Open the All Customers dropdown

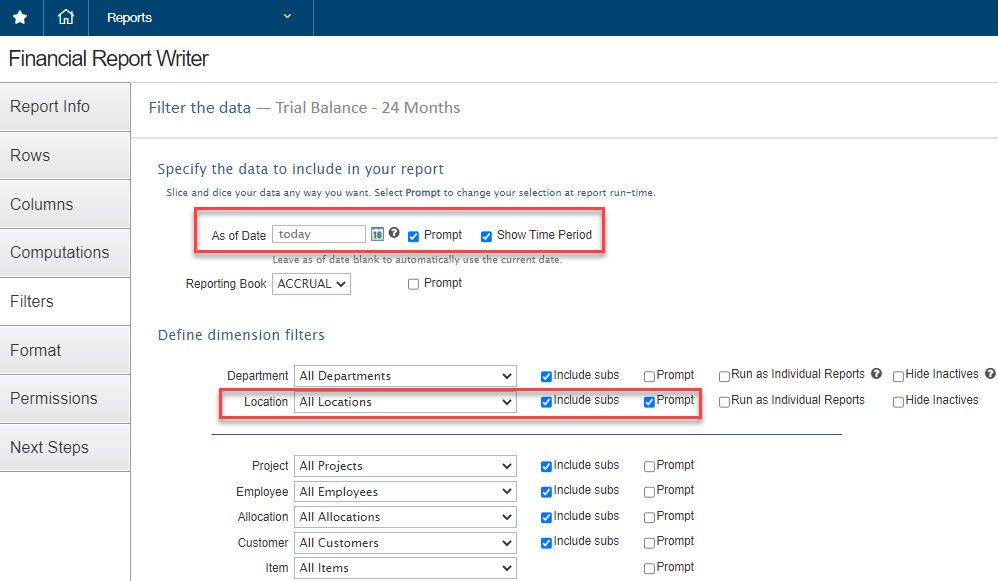pyautogui.click(x=405, y=543)
